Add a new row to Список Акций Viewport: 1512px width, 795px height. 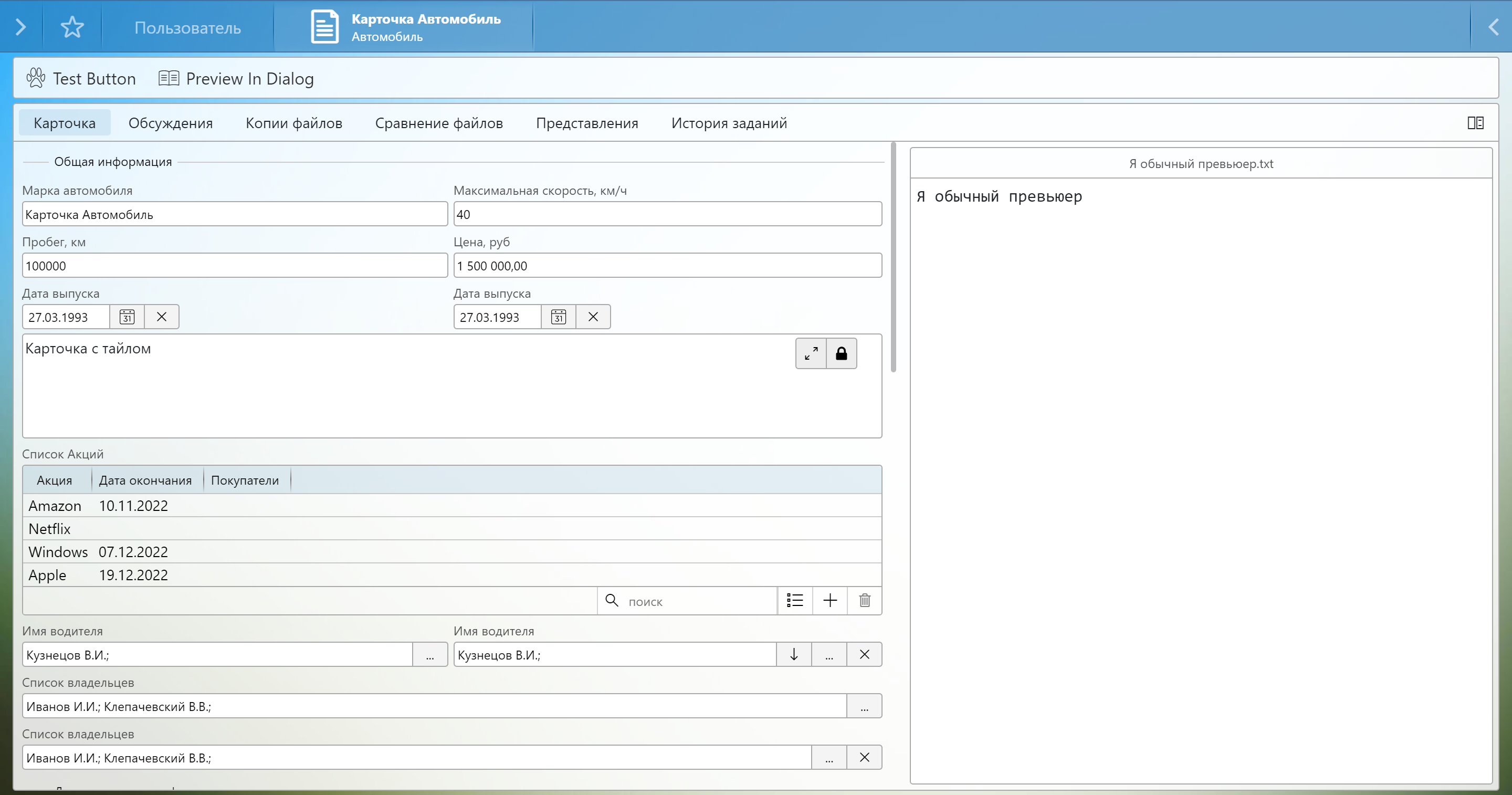click(830, 601)
